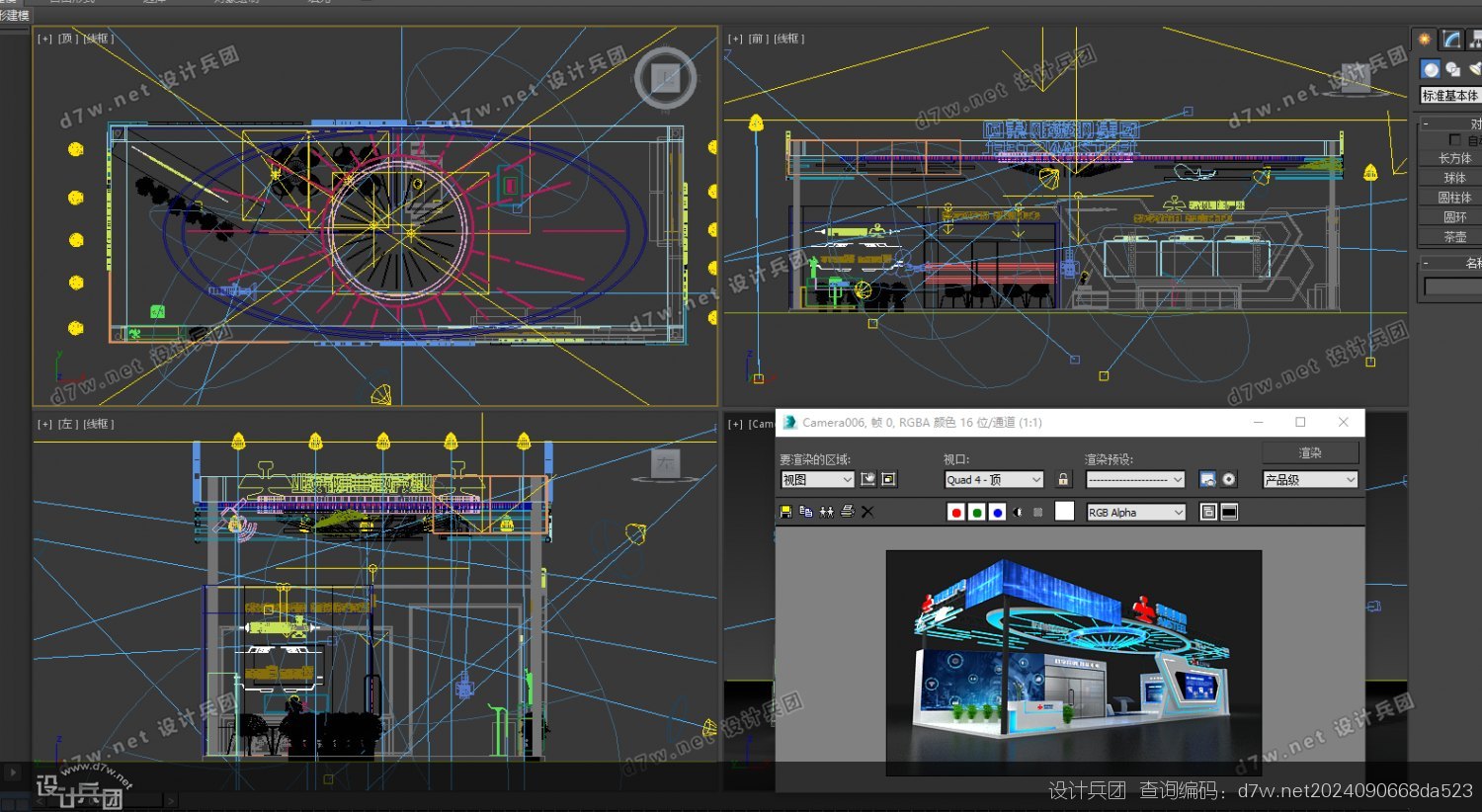
Task: Open [+] menu of front viewport
Action: click(x=735, y=39)
